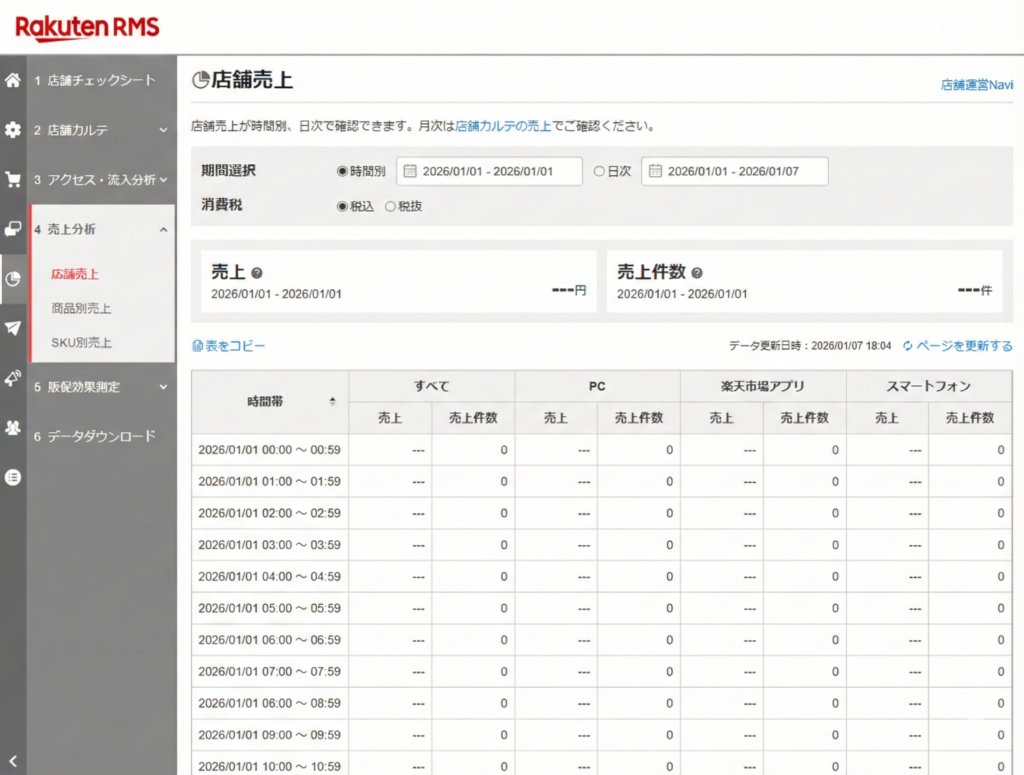
Task: Open the group/people icon in sidebar
Action: pyautogui.click(x=12, y=428)
